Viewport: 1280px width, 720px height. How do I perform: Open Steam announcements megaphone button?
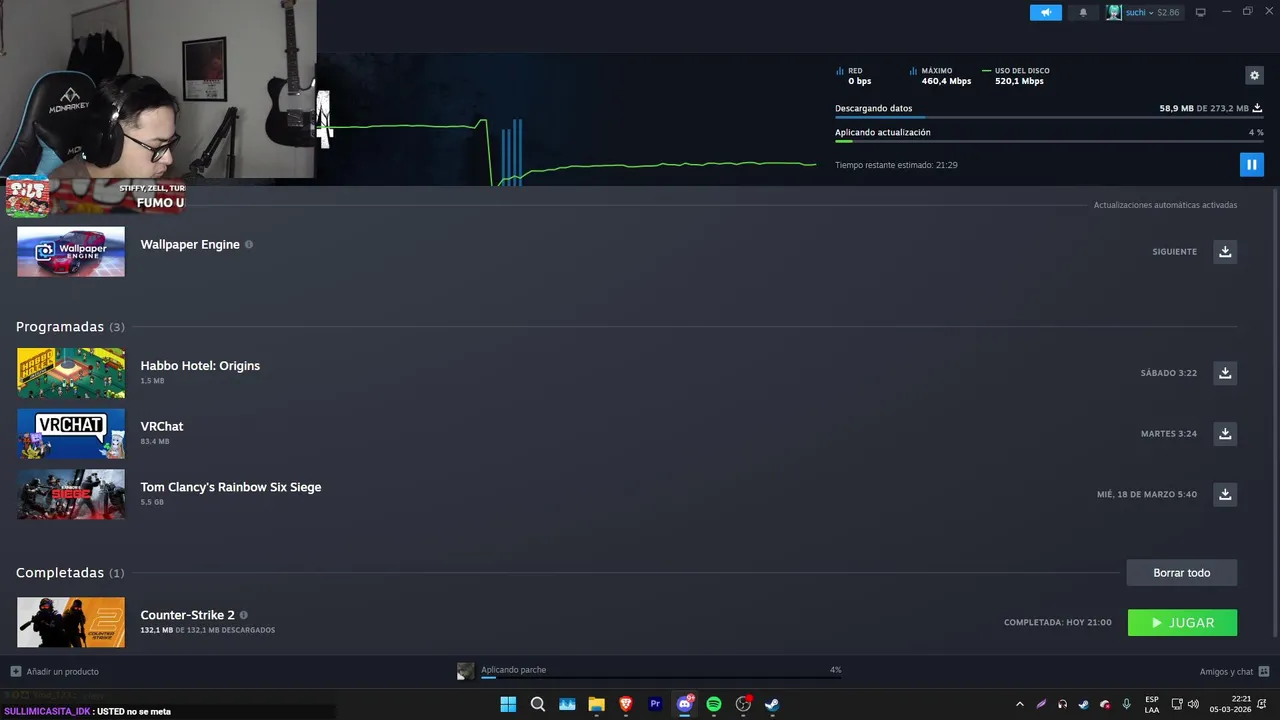pyautogui.click(x=1045, y=12)
